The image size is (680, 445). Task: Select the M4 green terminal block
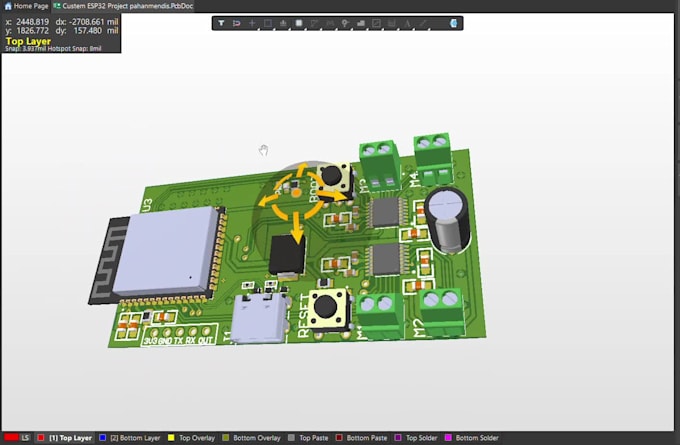(433, 158)
